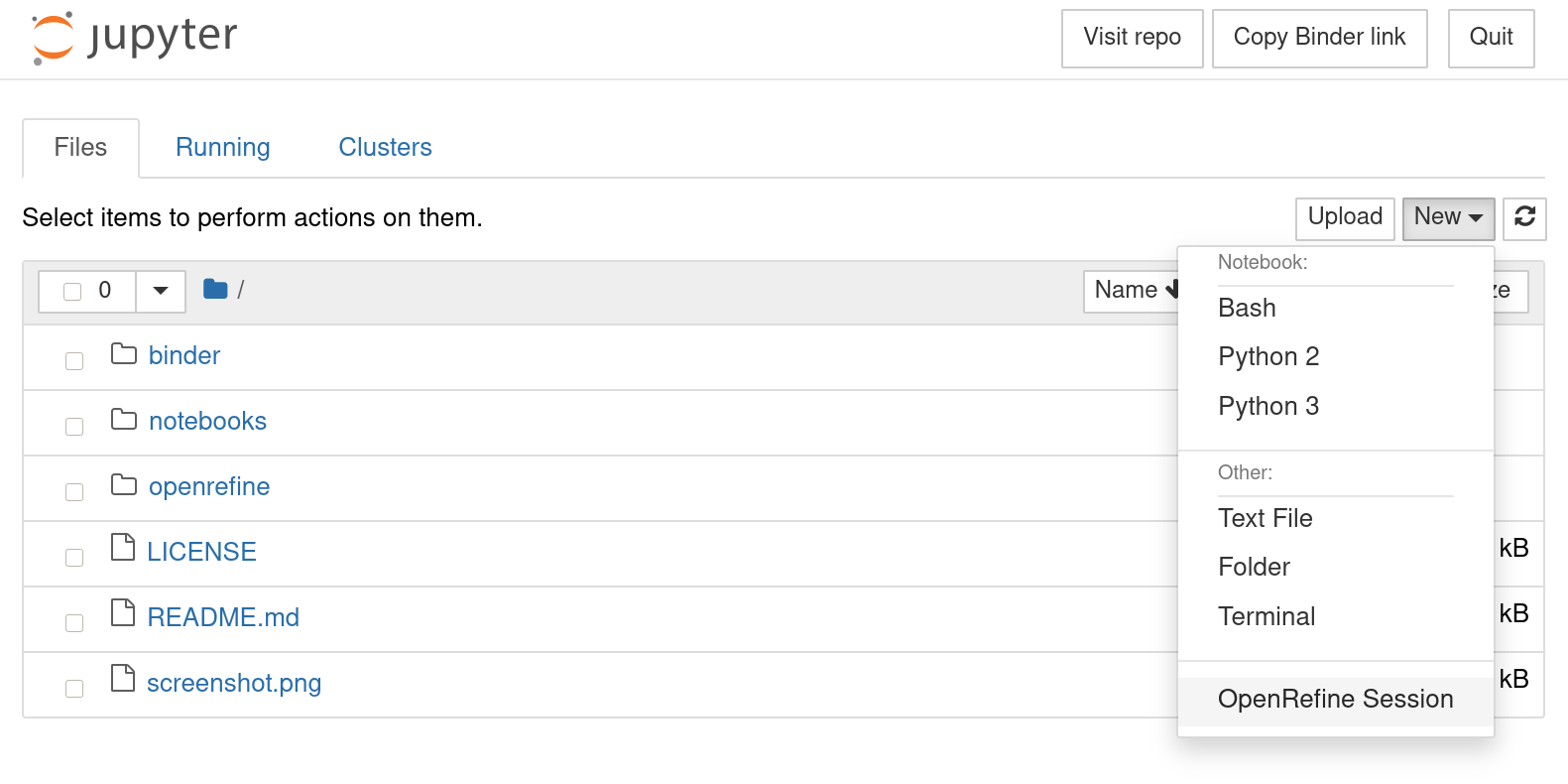
Task: Check the binder folder checkbox
Action: (x=74, y=361)
